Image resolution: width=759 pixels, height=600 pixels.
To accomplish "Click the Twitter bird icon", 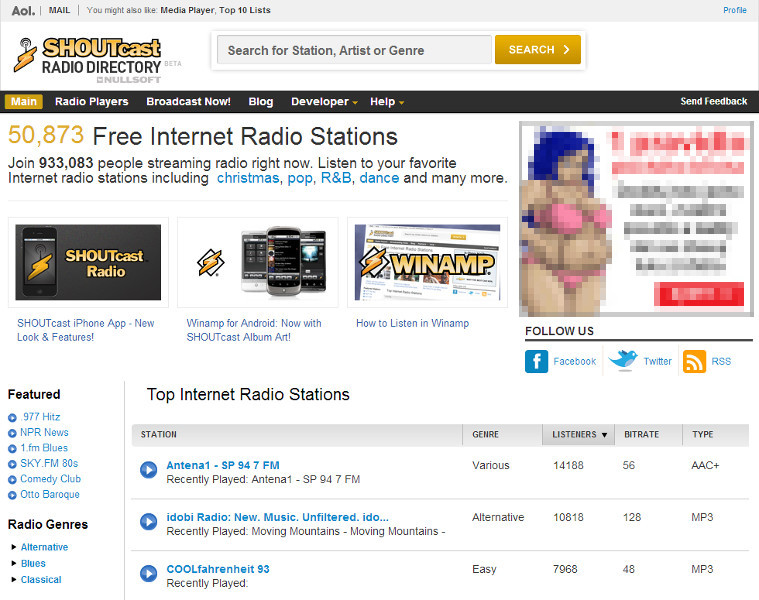I will [x=623, y=360].
